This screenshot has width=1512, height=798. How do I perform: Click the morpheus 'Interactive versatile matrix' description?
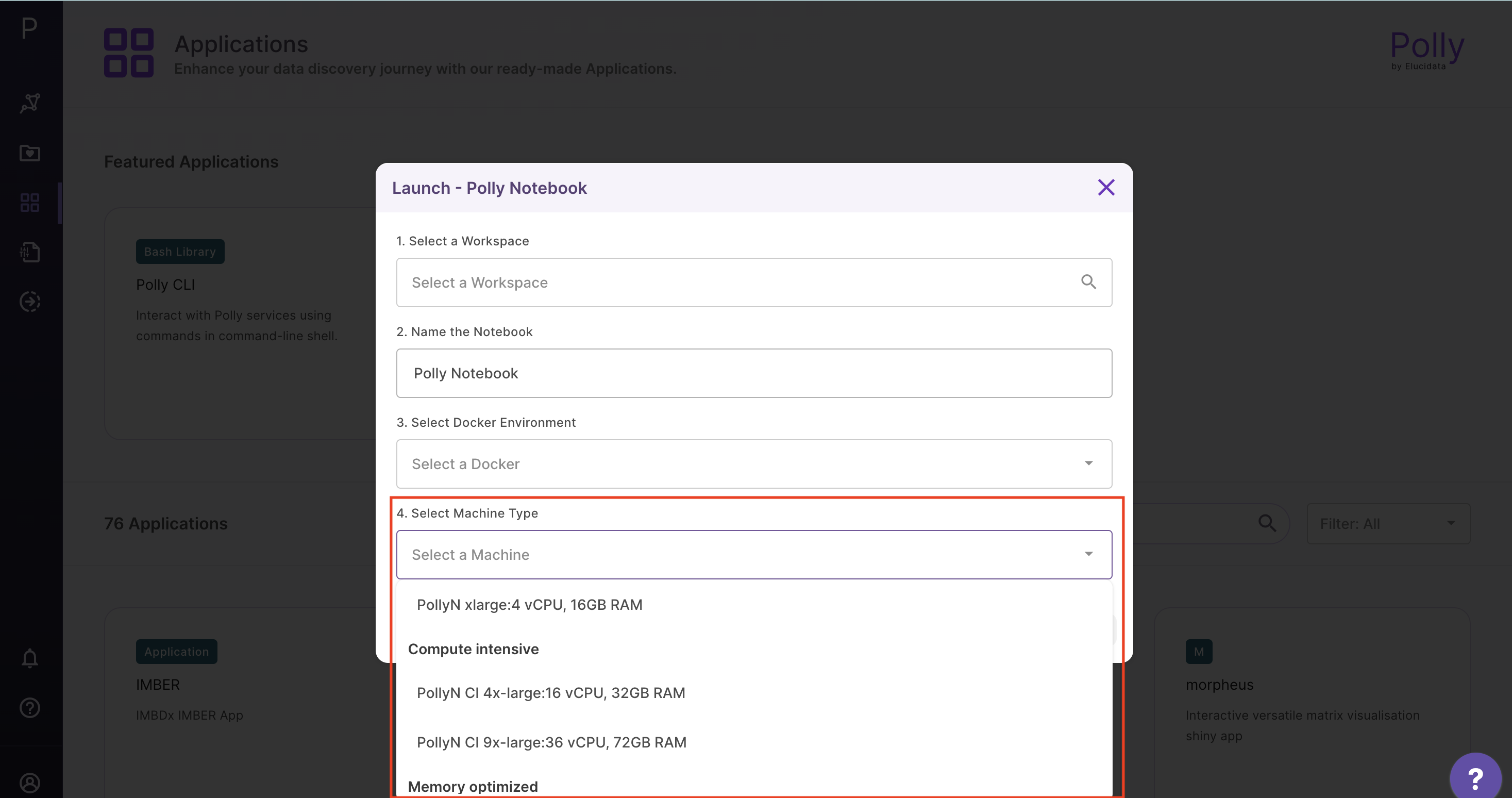(1302, 726)
